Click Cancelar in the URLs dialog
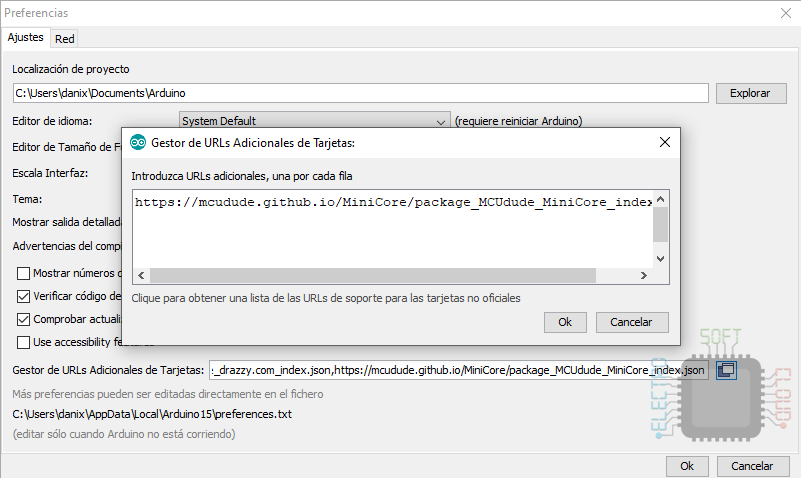 [632, 322]
